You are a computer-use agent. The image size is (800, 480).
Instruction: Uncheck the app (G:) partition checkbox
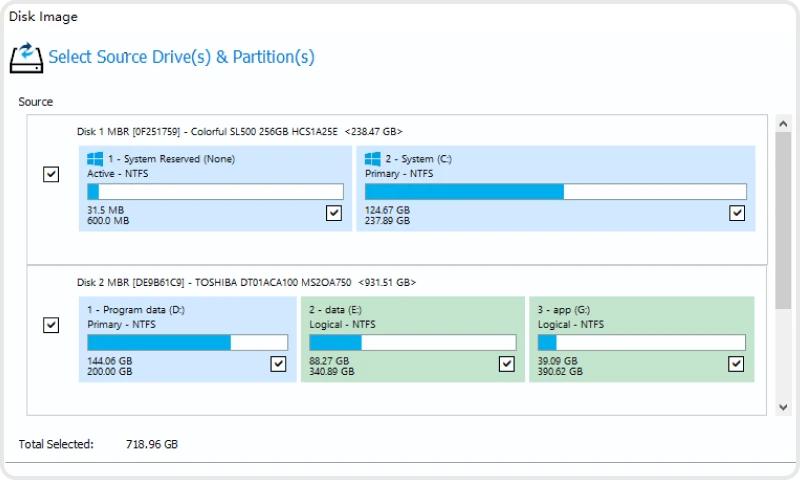click(736, 364)
